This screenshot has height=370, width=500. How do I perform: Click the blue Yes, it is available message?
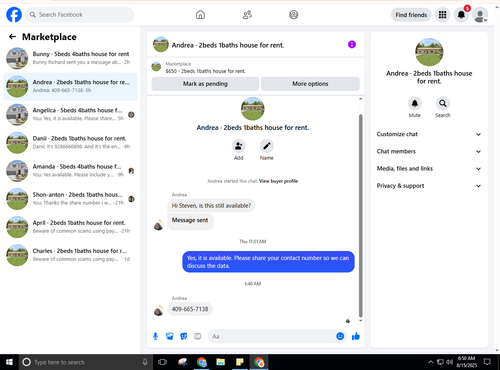click(268, 262)
